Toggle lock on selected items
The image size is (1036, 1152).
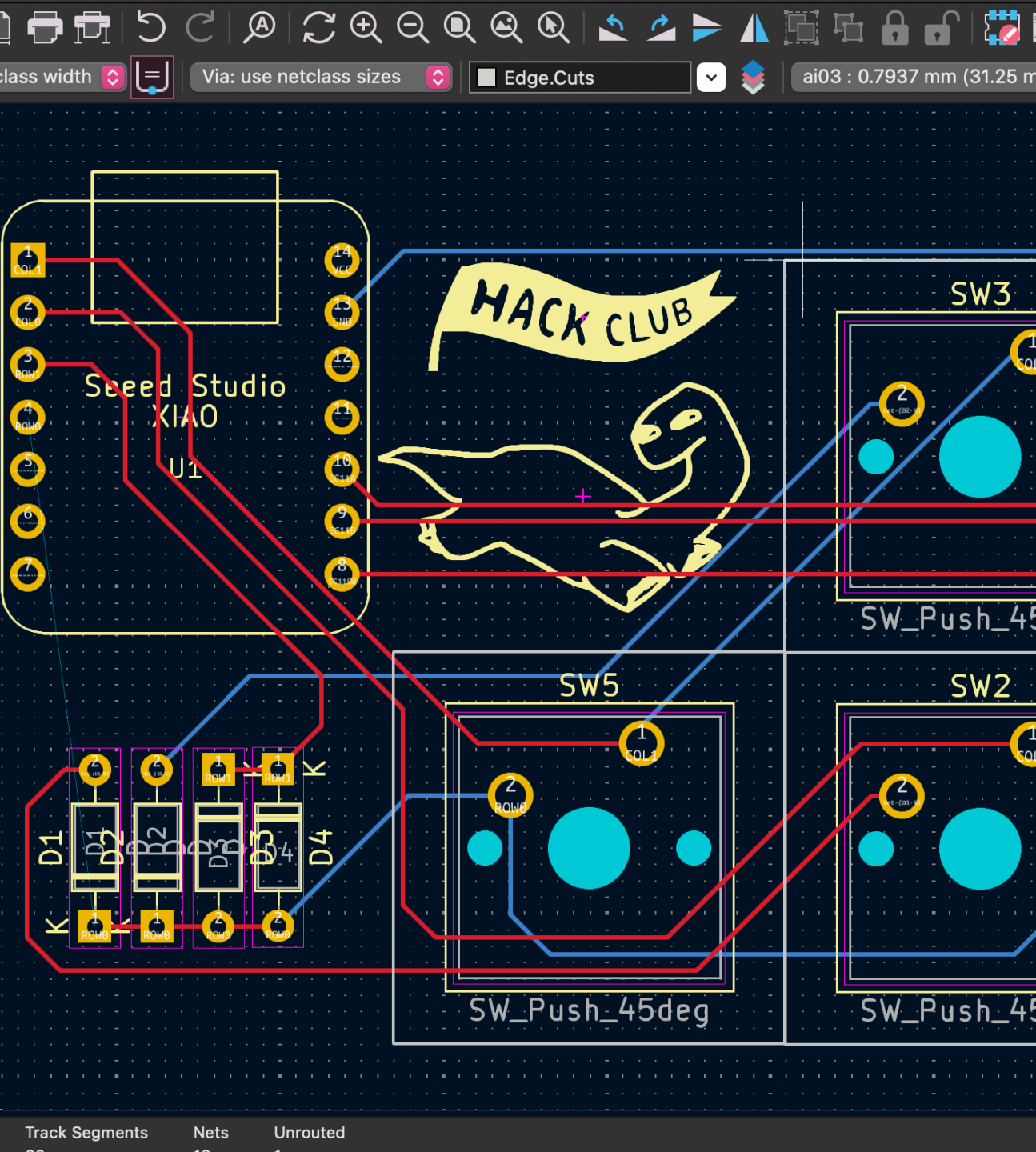[894, 28]
